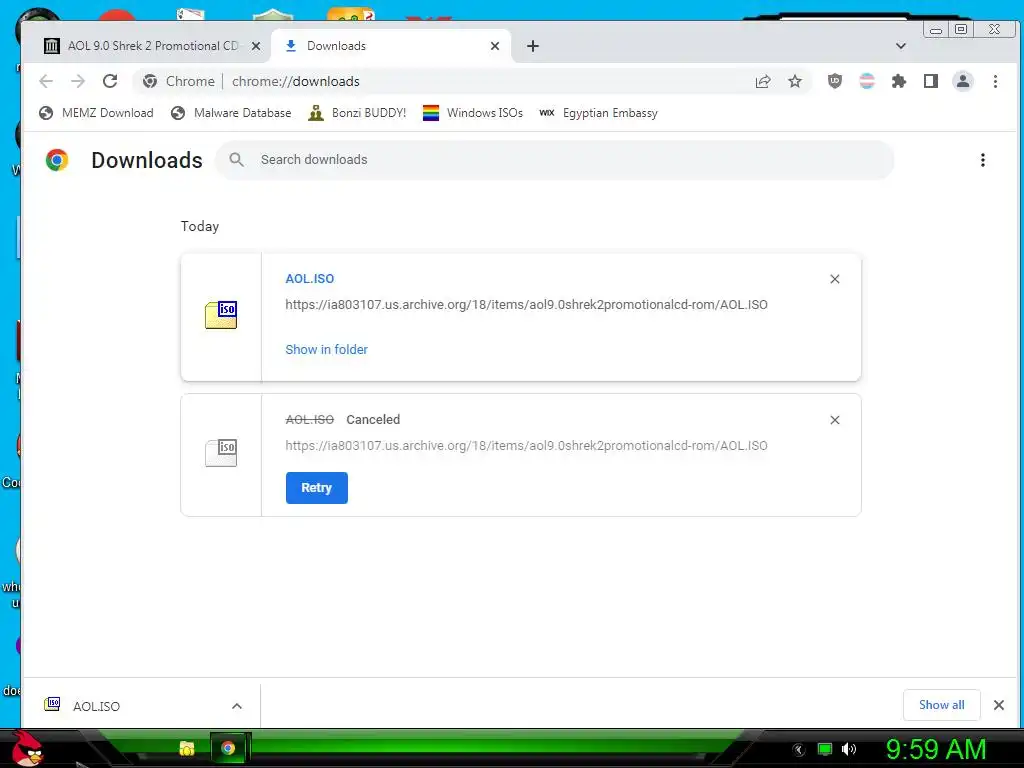Viewport: 1024px width, 768px height.
Task: Click Show in folder link
Action: pyautogui.click(x=327, y=349)
